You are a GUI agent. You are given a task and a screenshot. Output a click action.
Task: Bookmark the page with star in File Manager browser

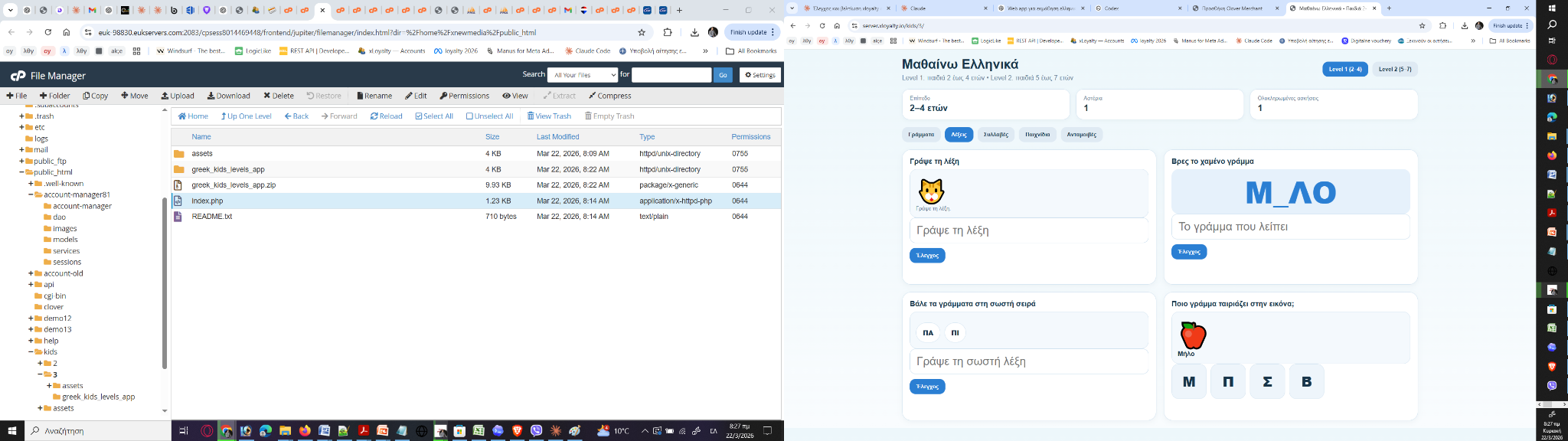pyautogui.click(x=642, y=32)
